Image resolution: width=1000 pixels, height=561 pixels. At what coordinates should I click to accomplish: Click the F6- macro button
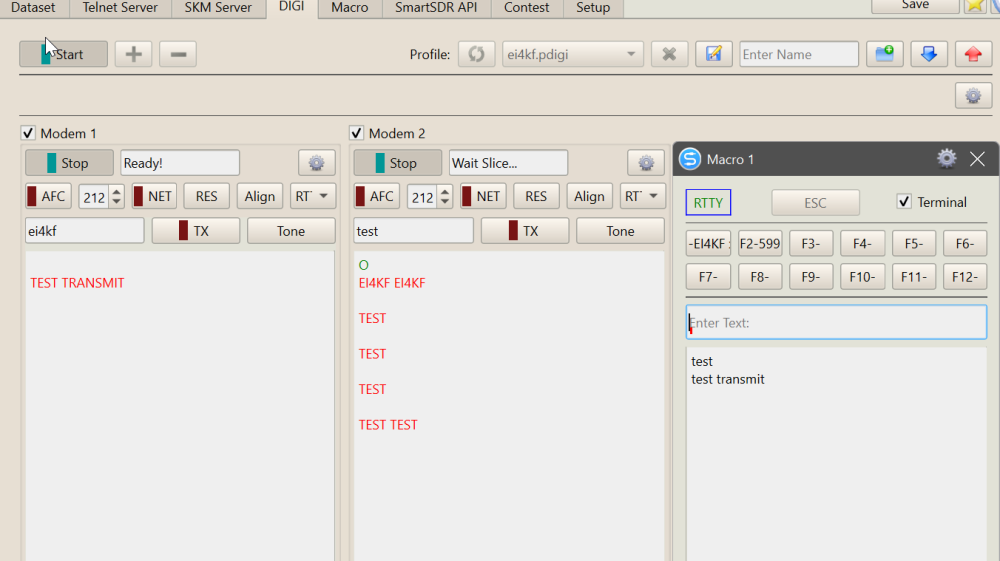[964, 244]
